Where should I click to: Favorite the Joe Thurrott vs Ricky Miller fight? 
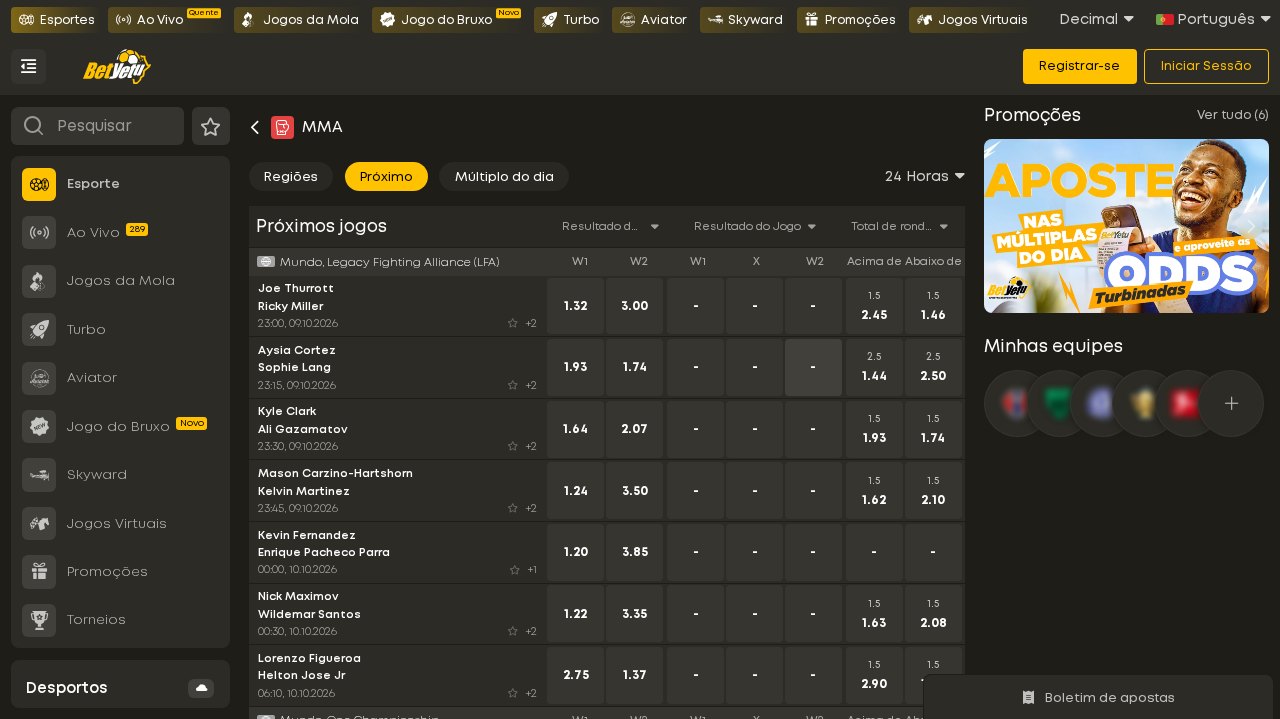click(513, 323)
